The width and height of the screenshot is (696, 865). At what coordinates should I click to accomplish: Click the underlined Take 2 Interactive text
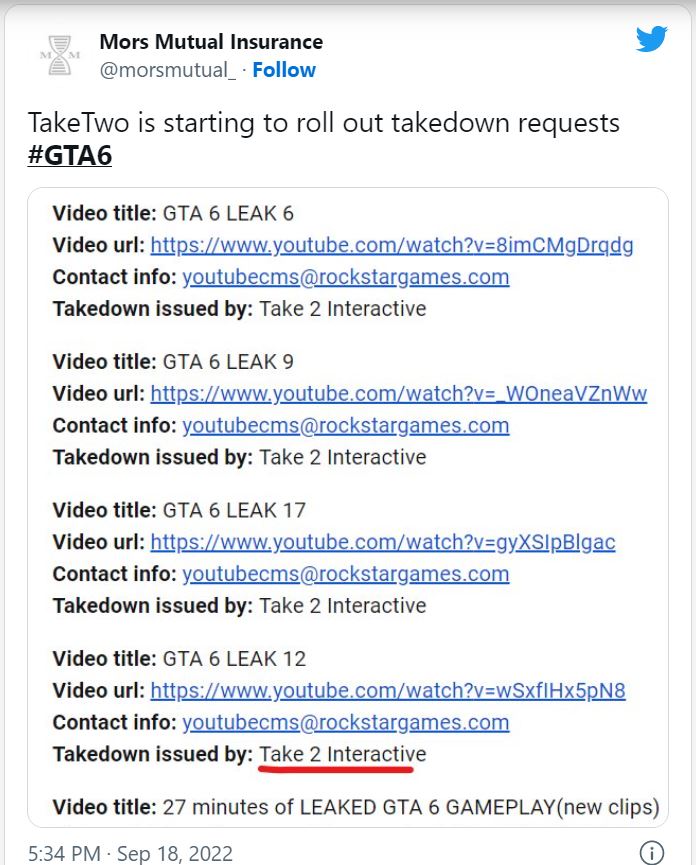[342, 754]
